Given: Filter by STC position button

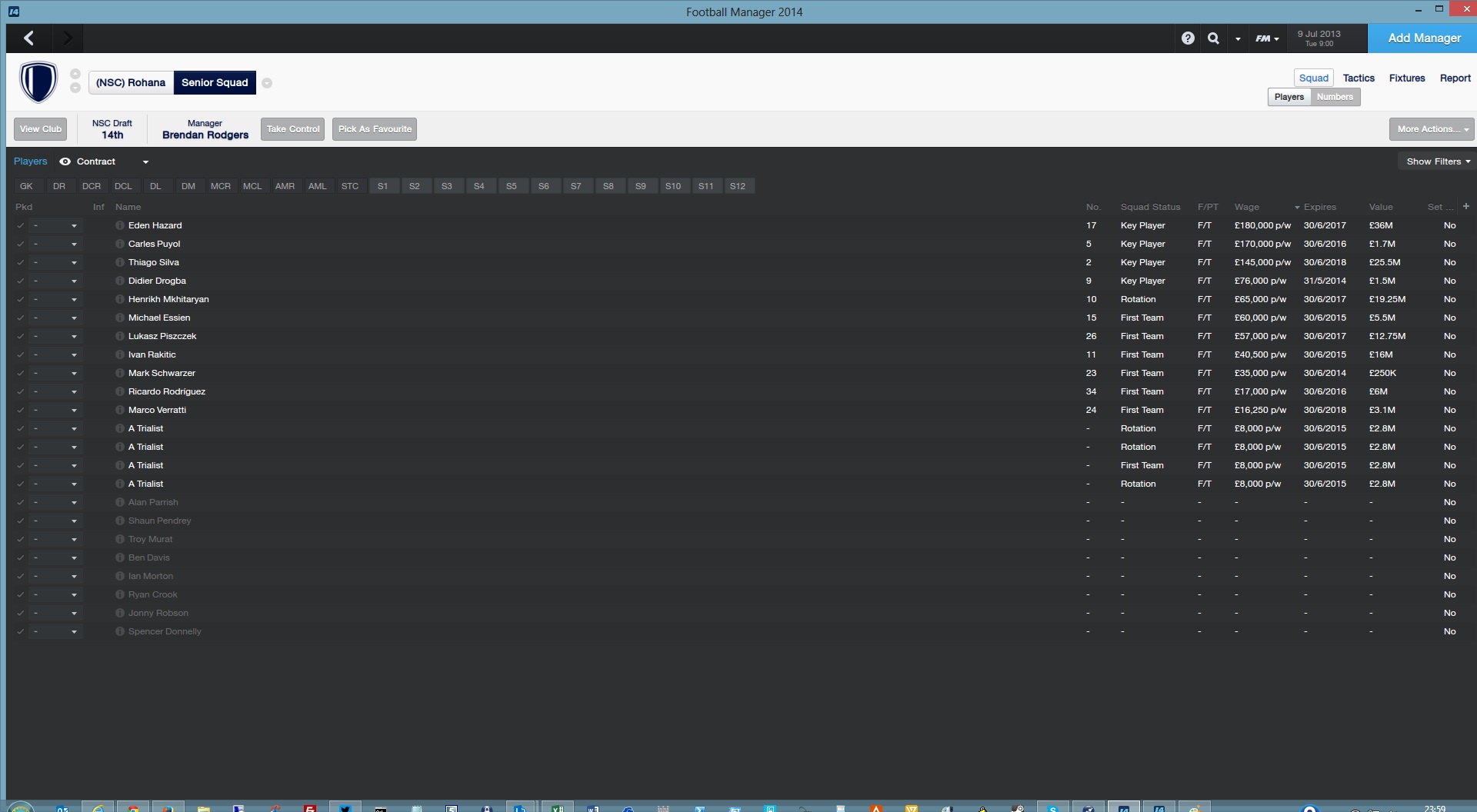Looking at the screenshot, I should click(350, 186).
